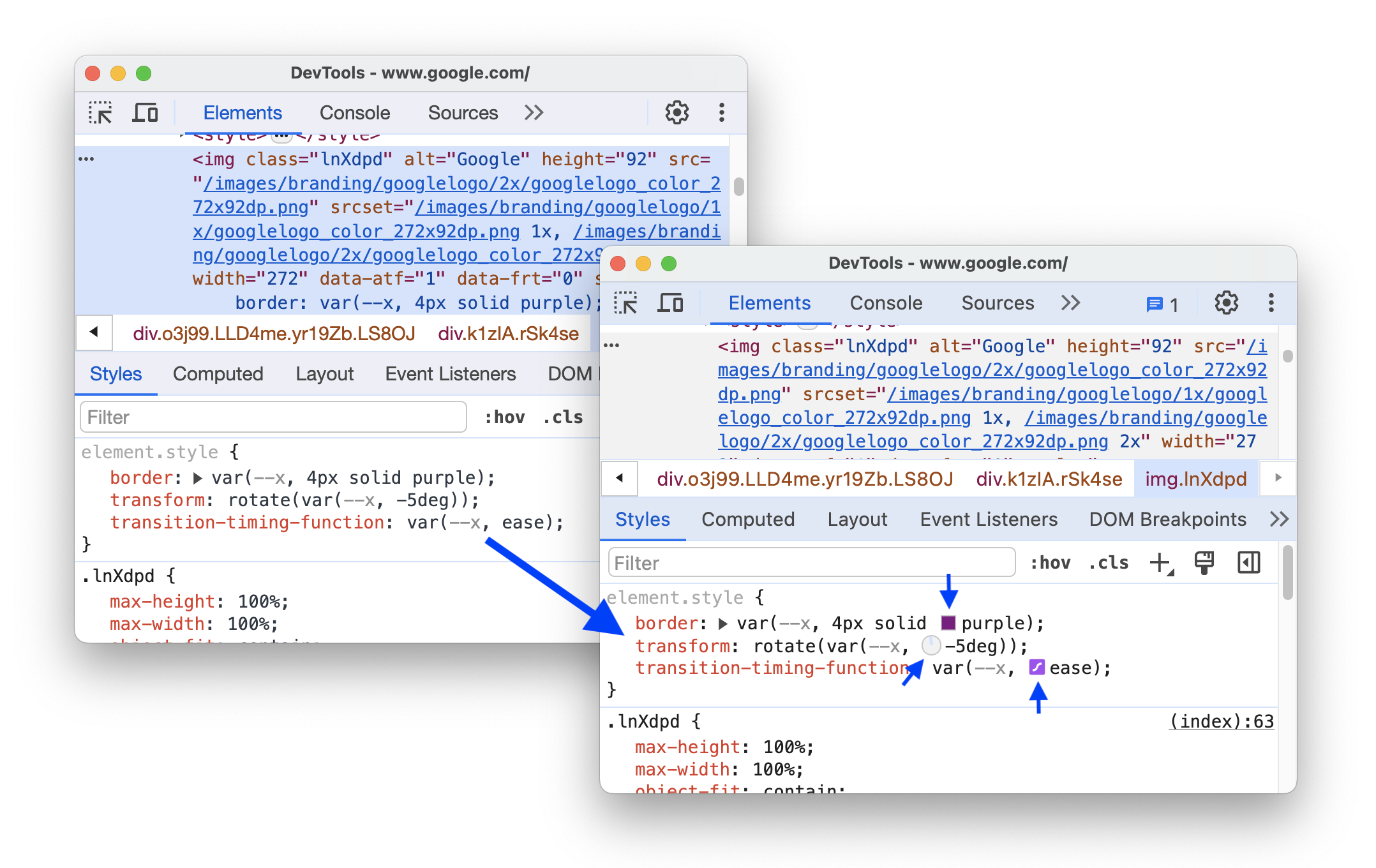This screenshot has height=868, width=1376.
Task: Toggle element state with .cls button
Action: click(x=1113, y=562)
